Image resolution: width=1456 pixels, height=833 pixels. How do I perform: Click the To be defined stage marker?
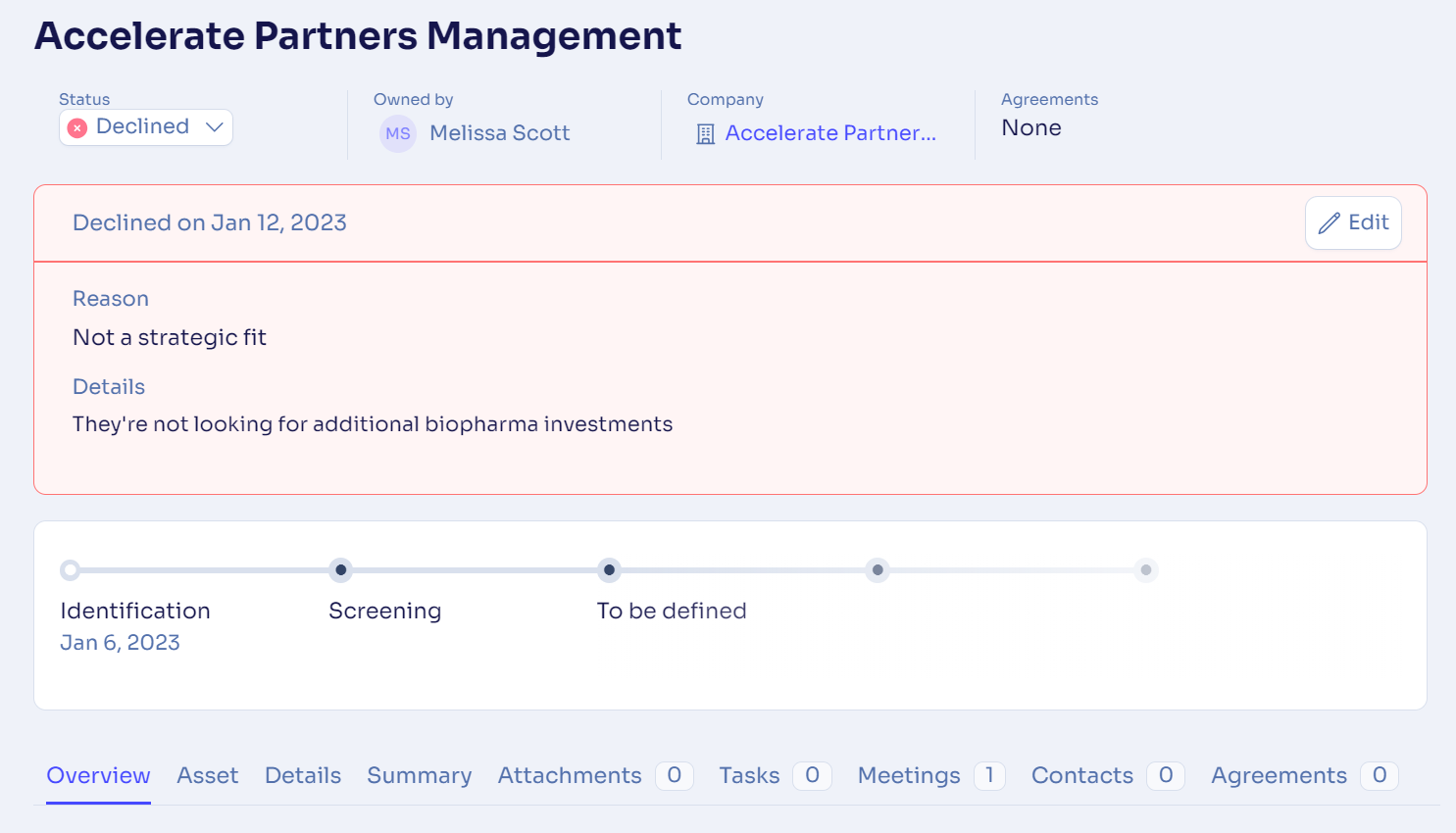(x=609, y=569)
